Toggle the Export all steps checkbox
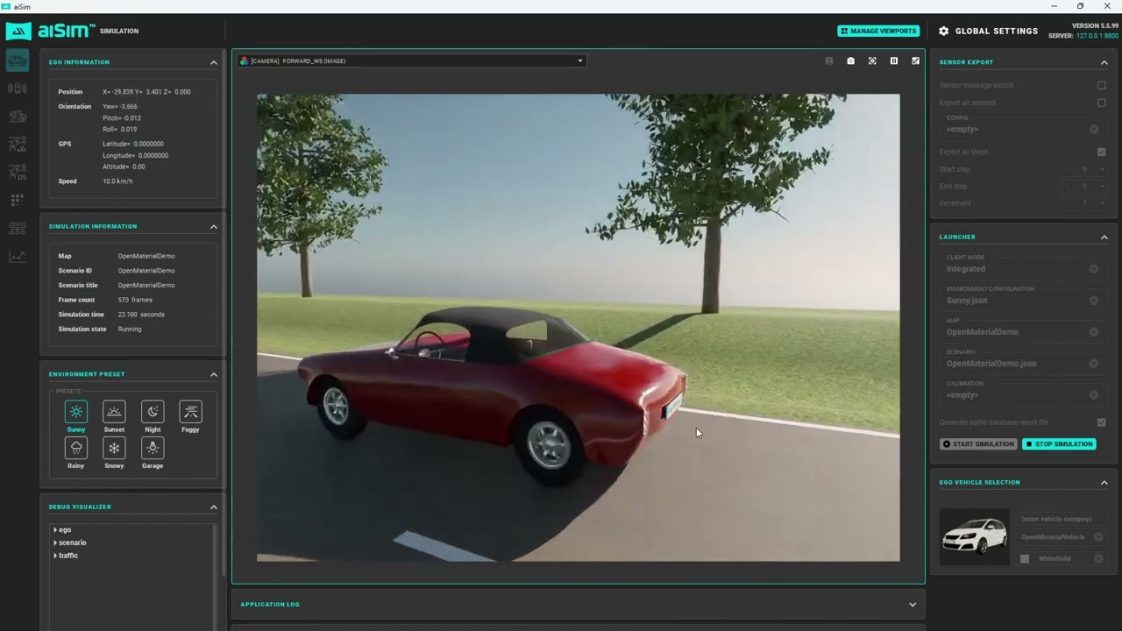The width and height of the screenshot is (1122, 631). point(1101,152)
